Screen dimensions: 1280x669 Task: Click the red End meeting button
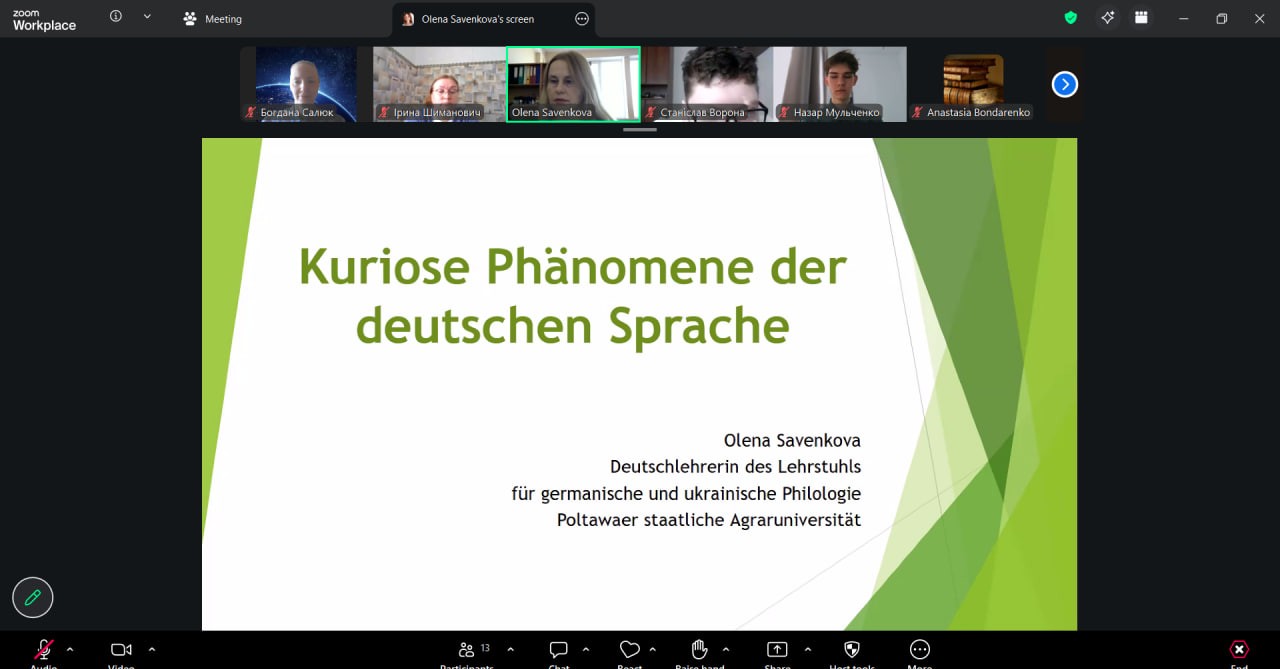1239,650
